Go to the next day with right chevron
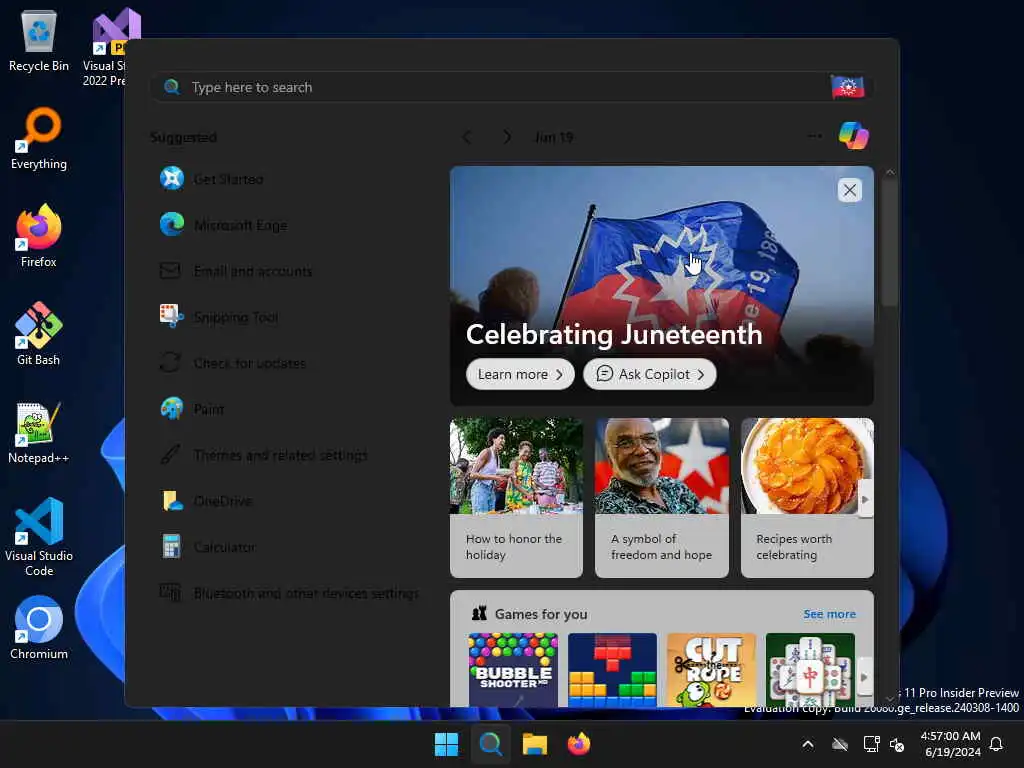Viewport: 1024px width, 768px height. (507, 137)
